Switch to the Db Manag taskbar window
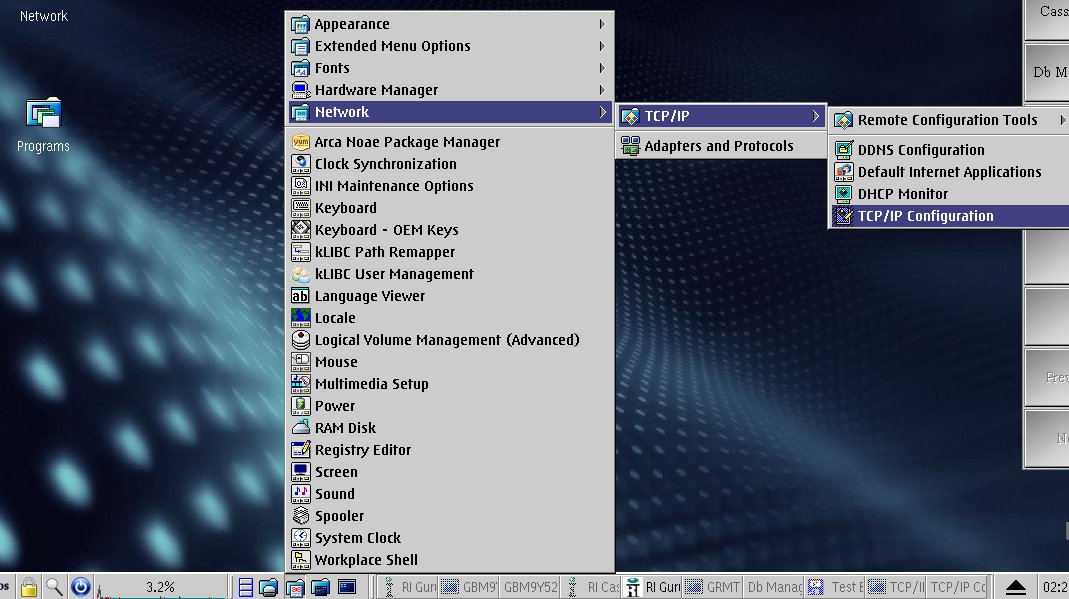This screenshot has height=599, width=1069. coord(774,587)
